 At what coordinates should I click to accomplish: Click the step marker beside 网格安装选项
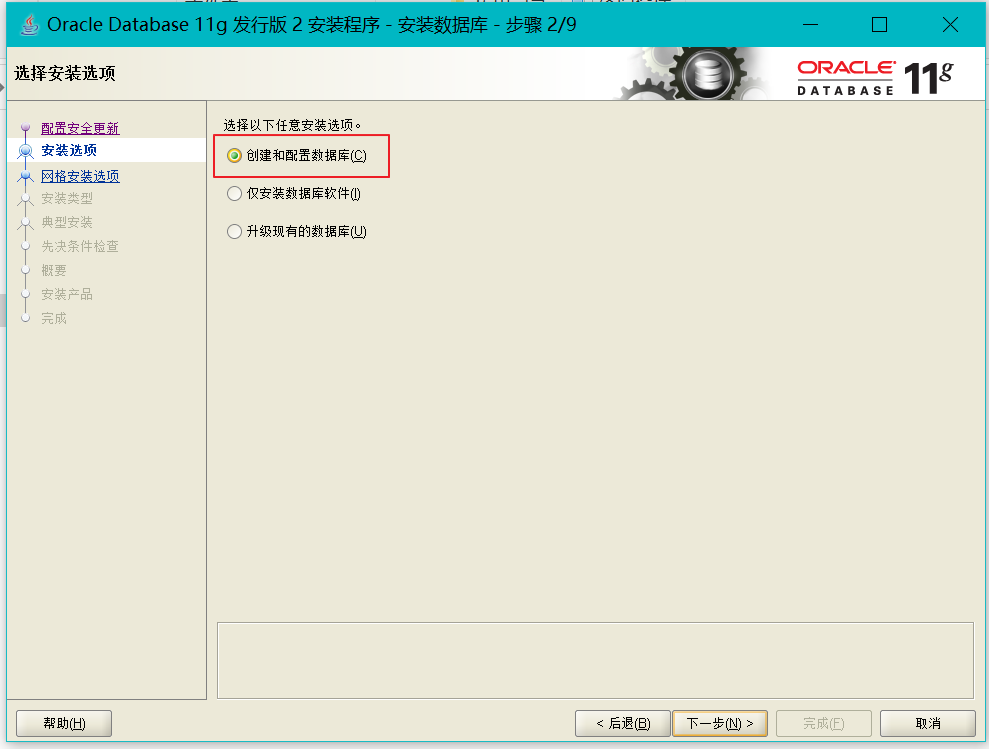tap(25, 176)
